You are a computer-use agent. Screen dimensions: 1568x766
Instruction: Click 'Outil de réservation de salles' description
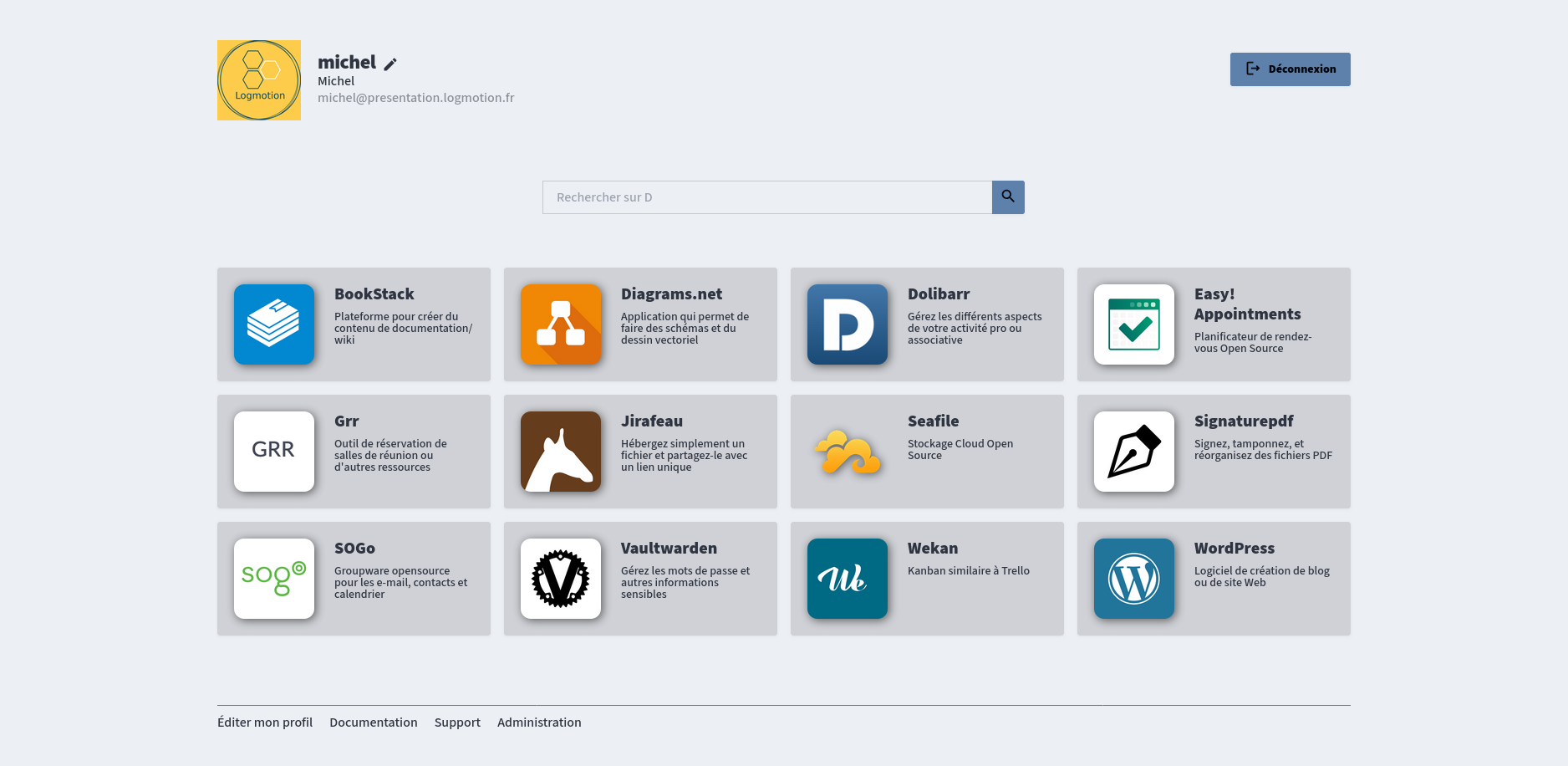click(390, 456)
